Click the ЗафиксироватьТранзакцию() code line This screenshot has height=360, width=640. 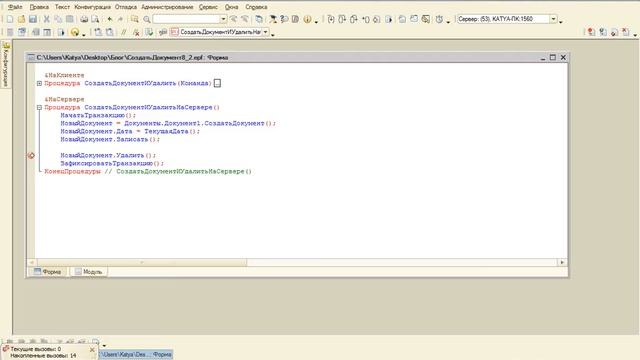112,163
